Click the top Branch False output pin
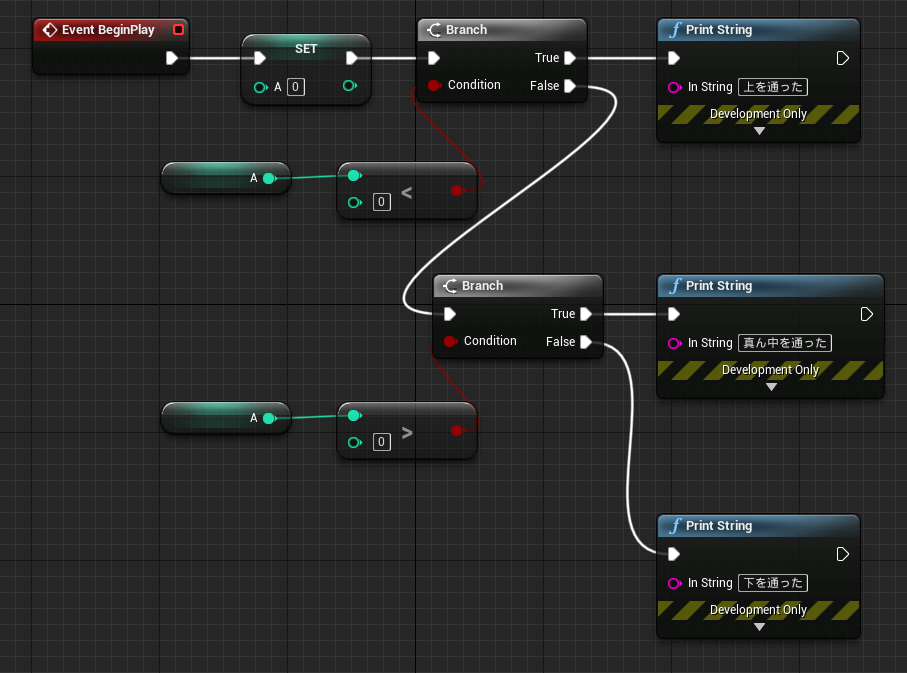907x673 pixels. (570, 86)
